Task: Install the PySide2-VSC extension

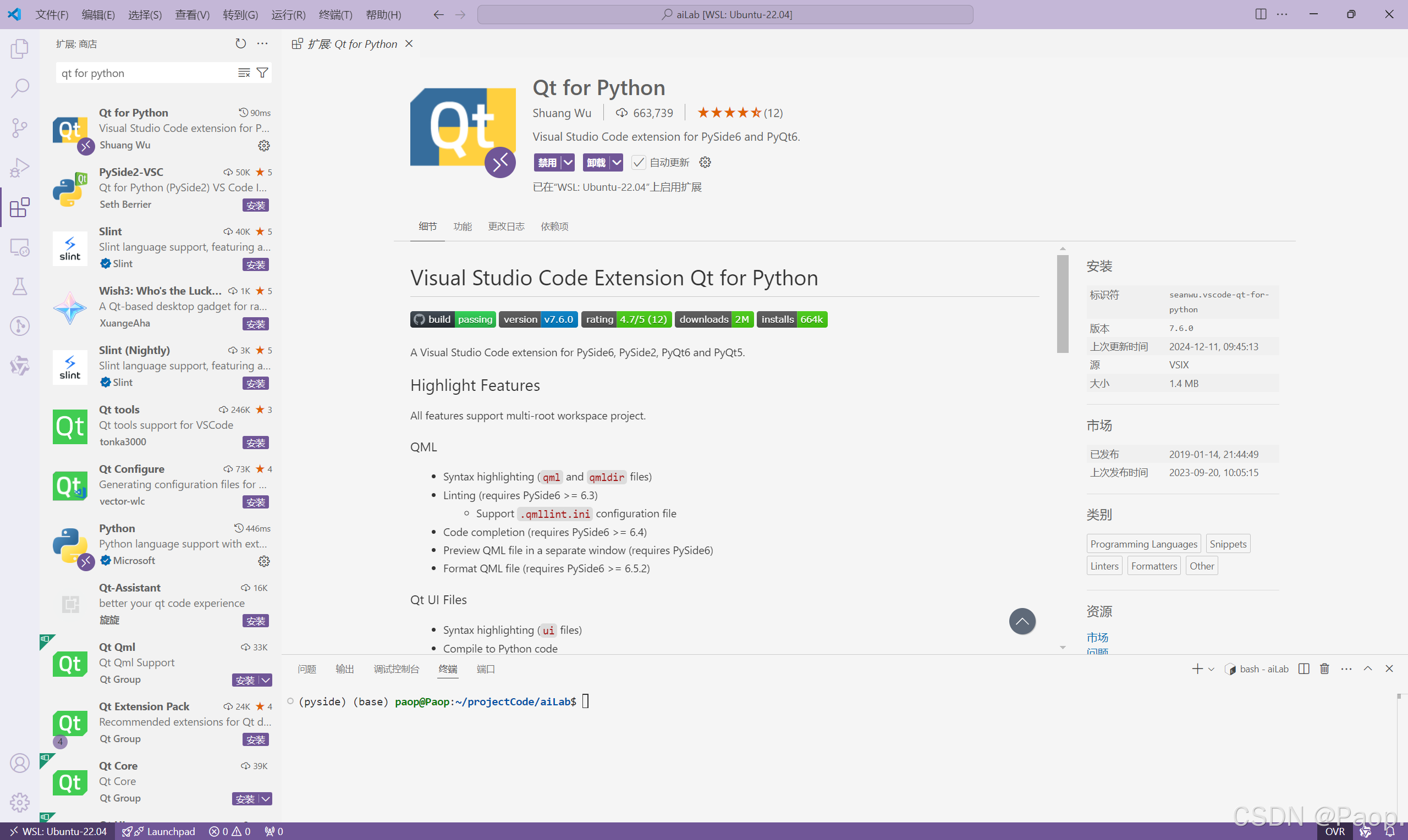Action: point(255,205)
